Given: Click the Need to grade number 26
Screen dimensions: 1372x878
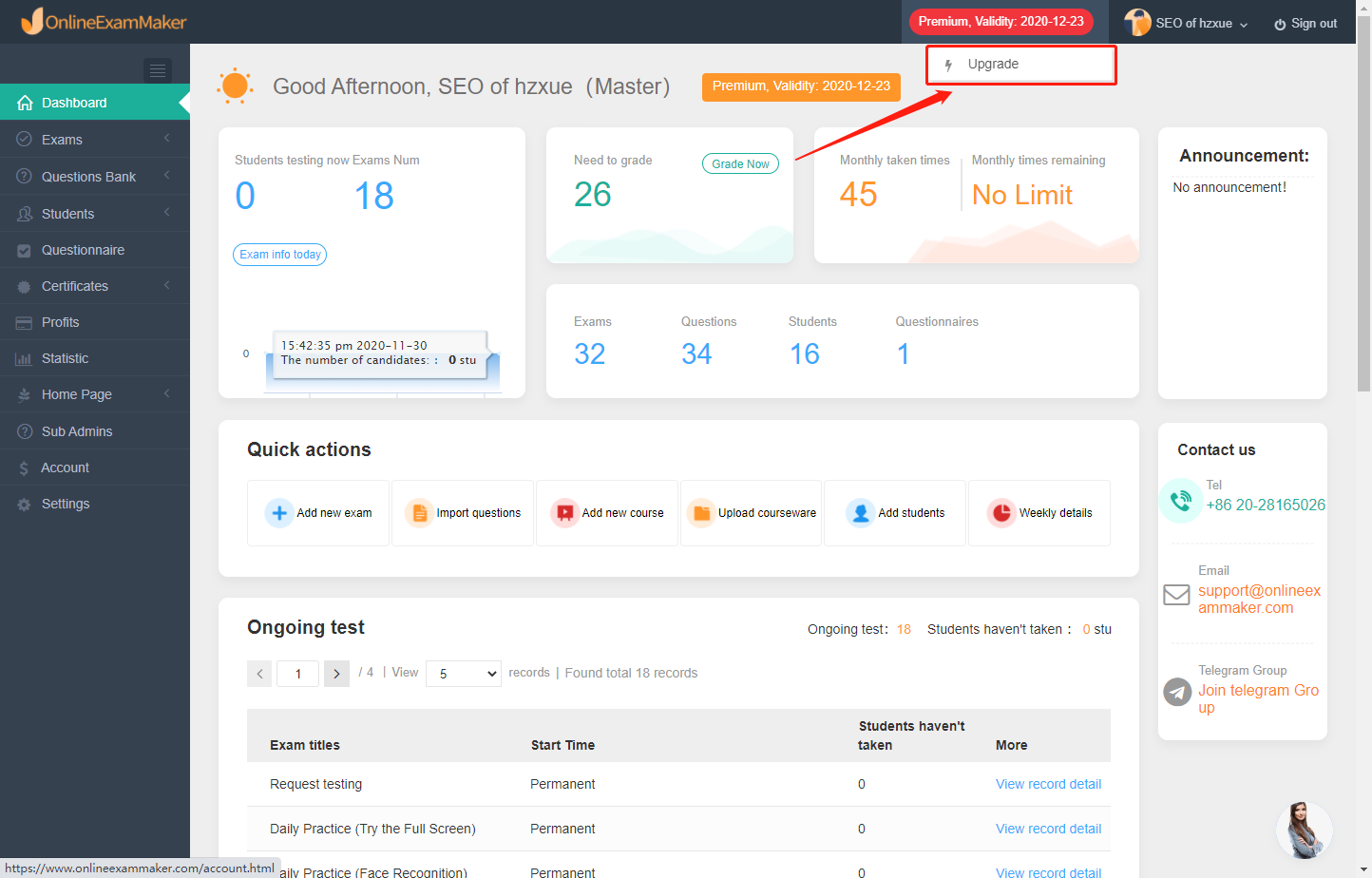Looking at the screenshot, I should pyautogui.click(x=593, y=195).
